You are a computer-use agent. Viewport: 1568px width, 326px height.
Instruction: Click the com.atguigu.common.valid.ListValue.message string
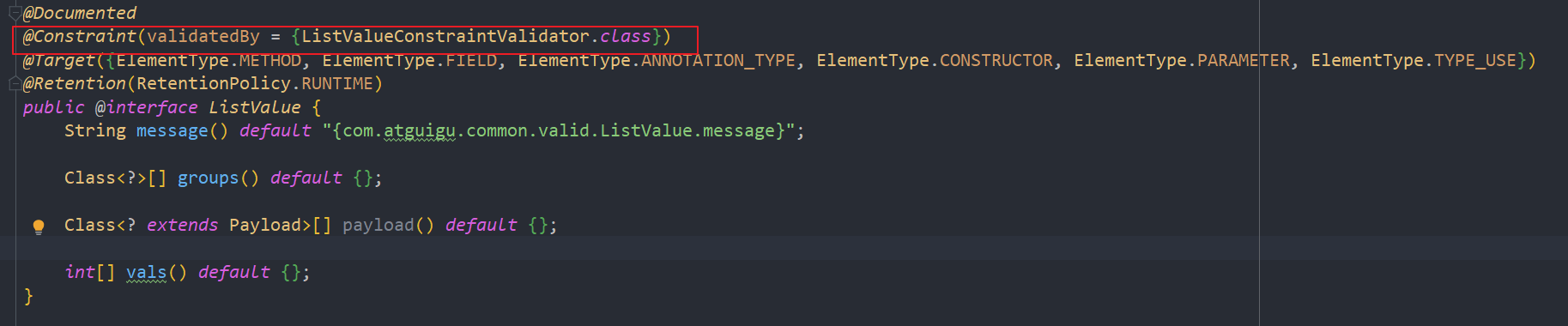click(x=559, y=130)
